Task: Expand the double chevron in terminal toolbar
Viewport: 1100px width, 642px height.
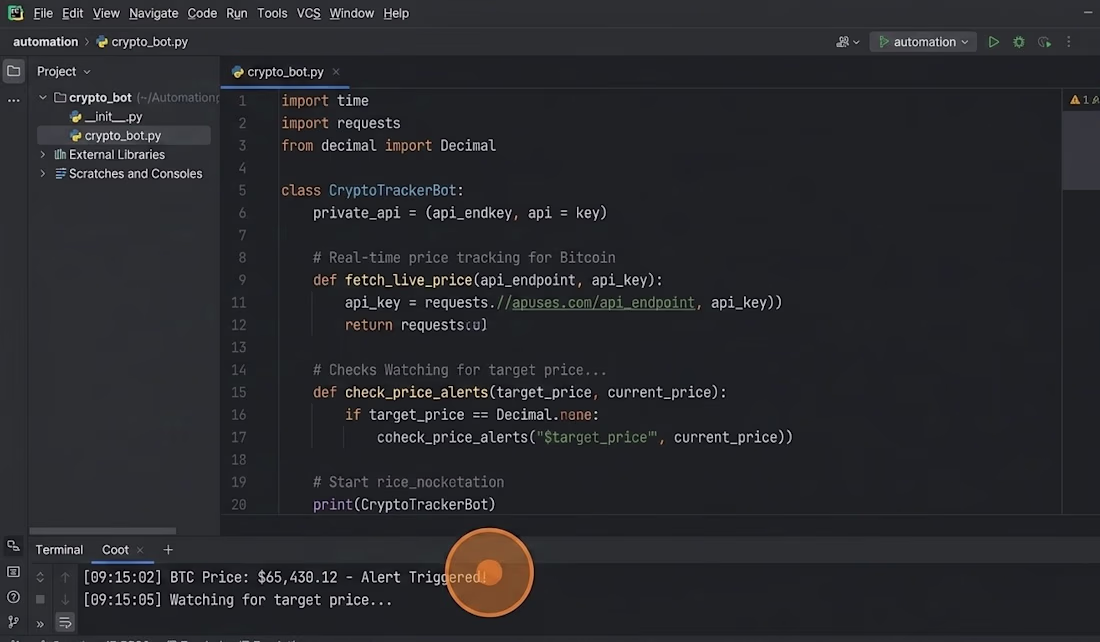Action: pos(40,623)
